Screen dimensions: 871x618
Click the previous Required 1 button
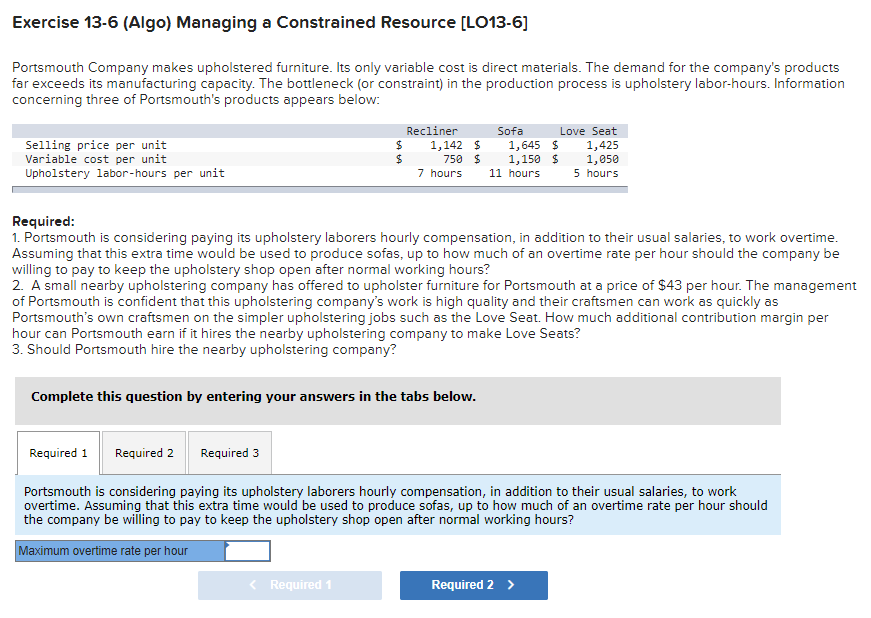(289, 585)
